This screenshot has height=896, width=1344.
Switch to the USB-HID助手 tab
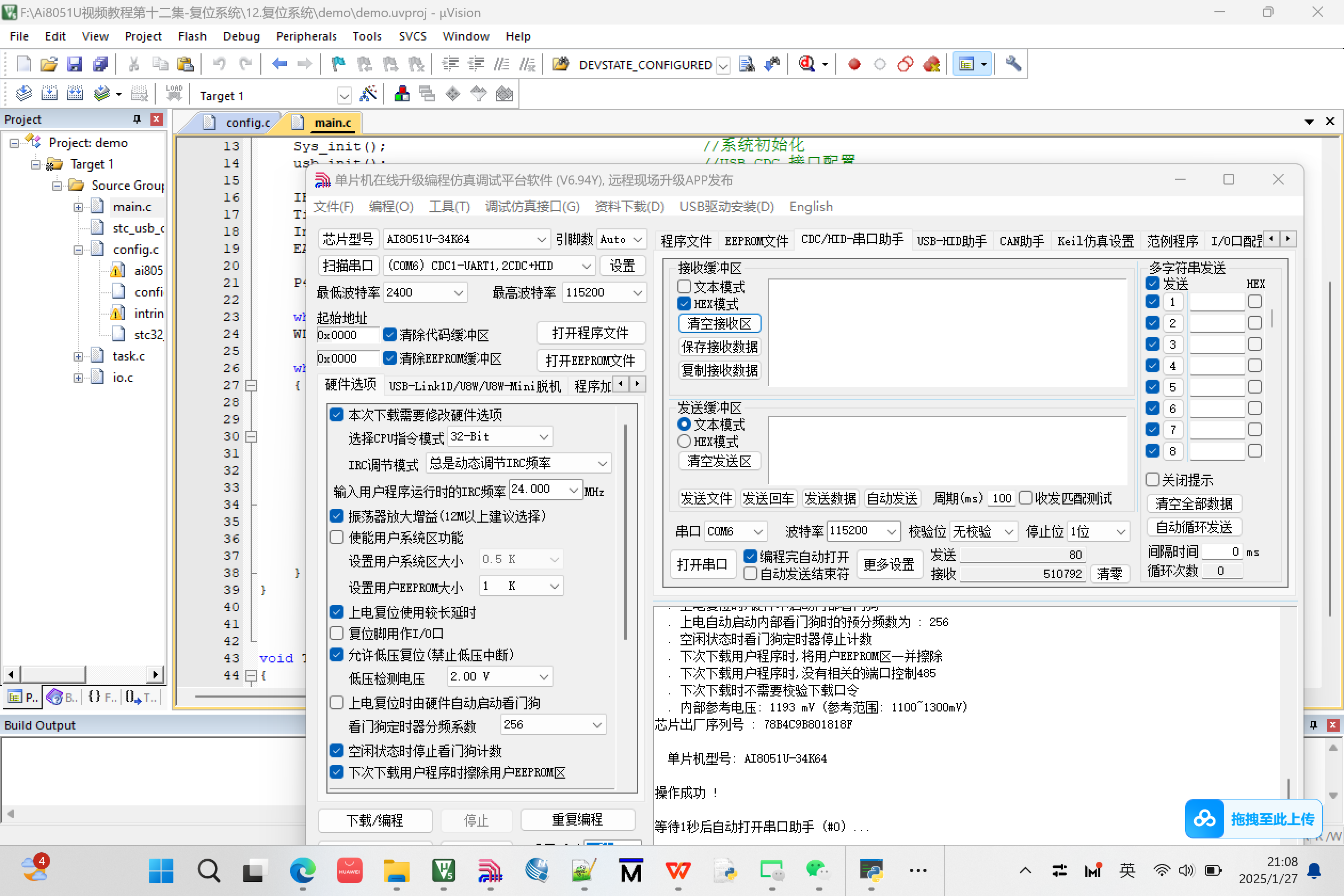tap(951, 241)
